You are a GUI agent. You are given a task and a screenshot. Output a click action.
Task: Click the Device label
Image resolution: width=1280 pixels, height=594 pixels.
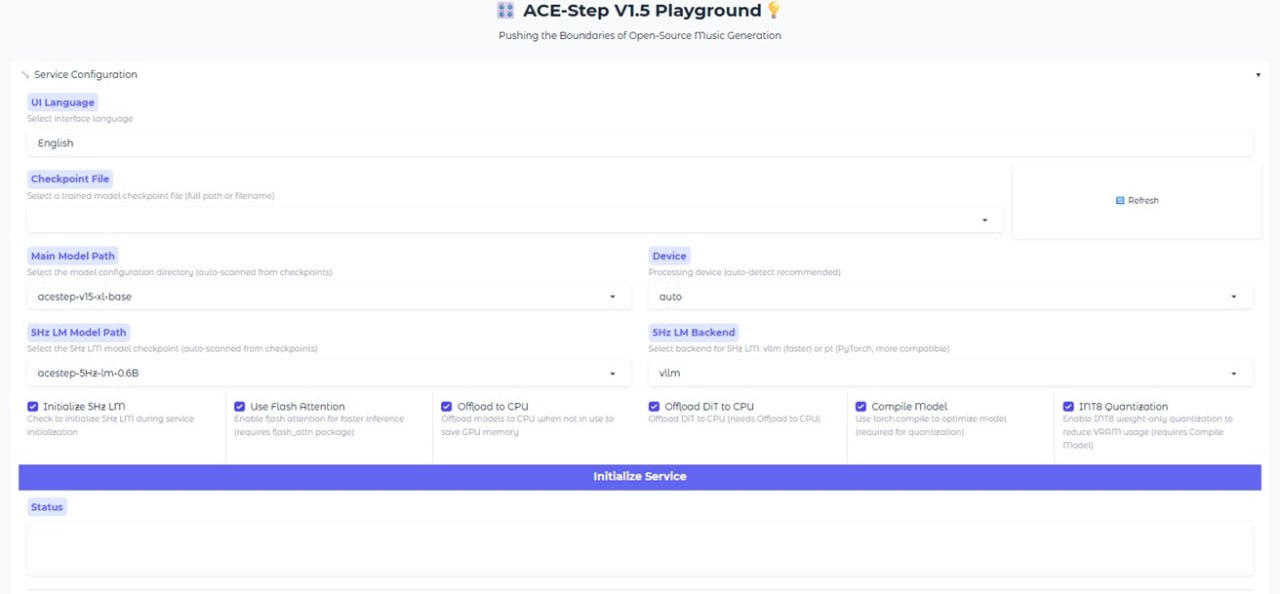pyautogui.click(x=669, y=256)
